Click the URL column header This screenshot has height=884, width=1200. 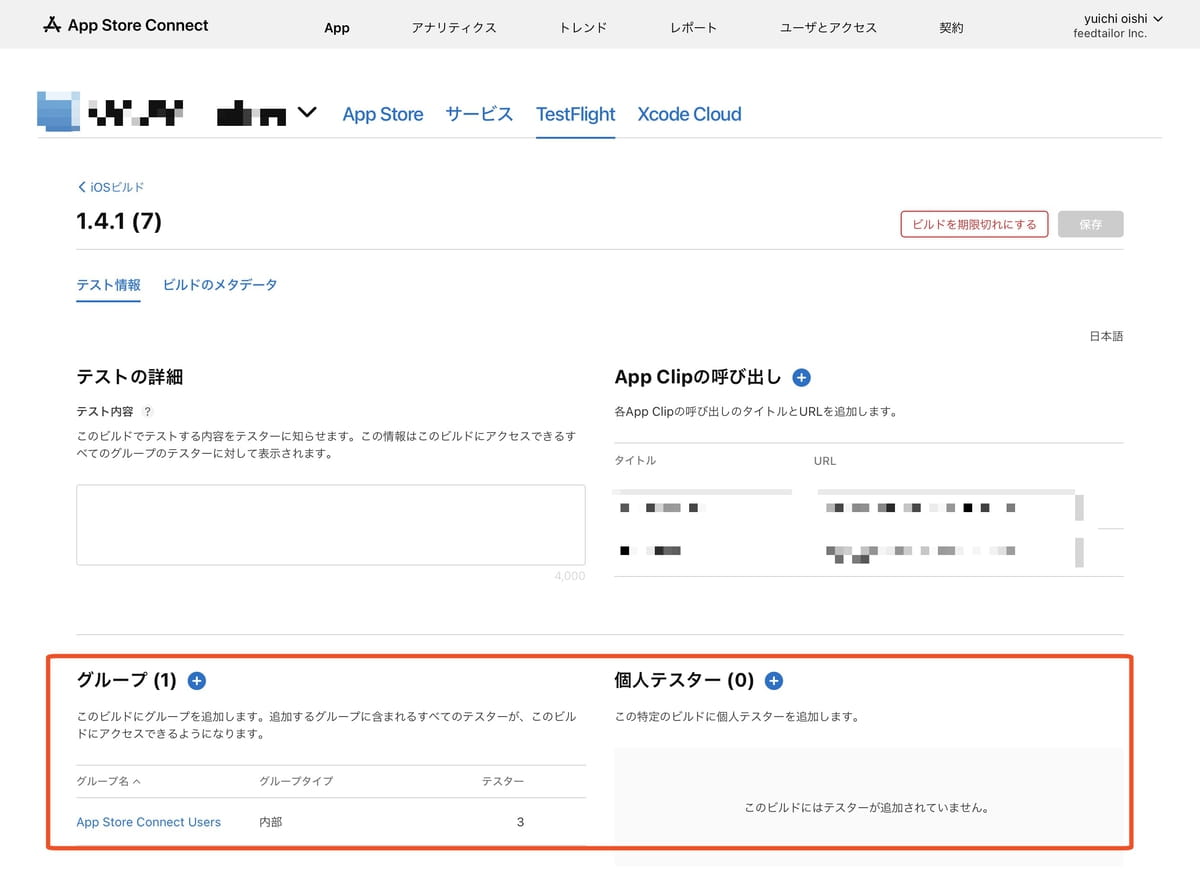[x=825, y=461]
